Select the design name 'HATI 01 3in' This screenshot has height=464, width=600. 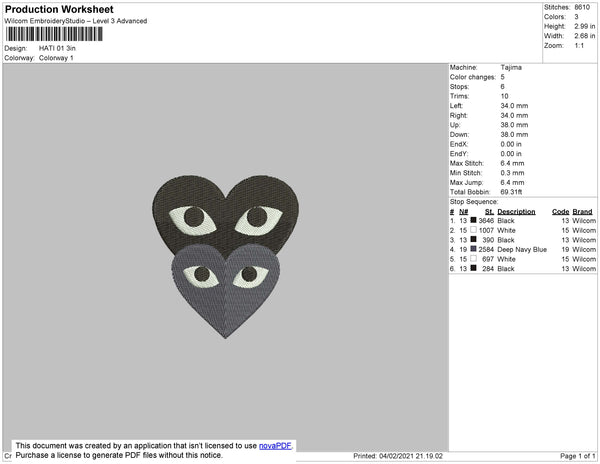[x=57, y=48]
